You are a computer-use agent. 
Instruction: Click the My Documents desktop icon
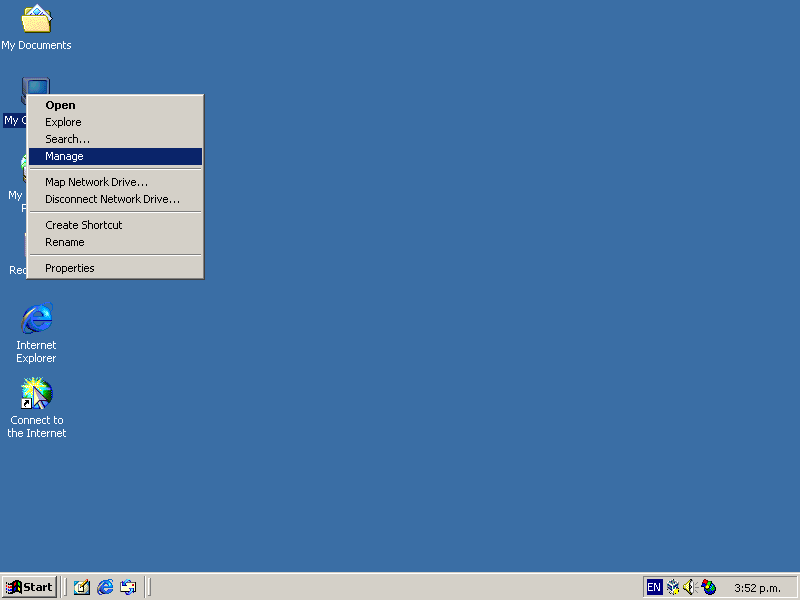36,19
